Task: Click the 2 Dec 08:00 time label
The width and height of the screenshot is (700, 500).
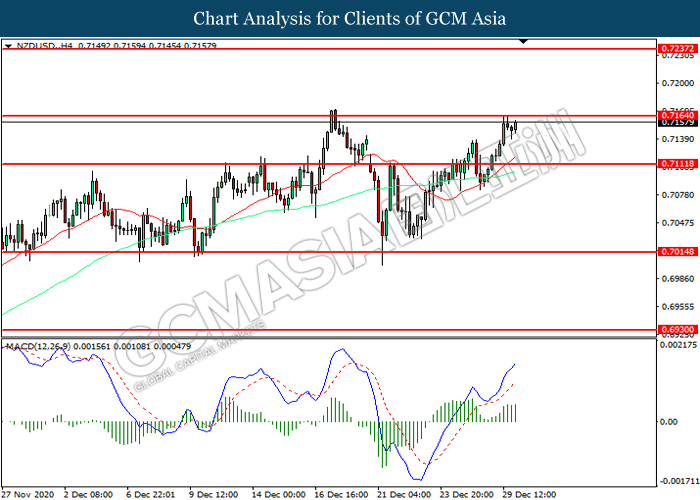Action: 88,495
